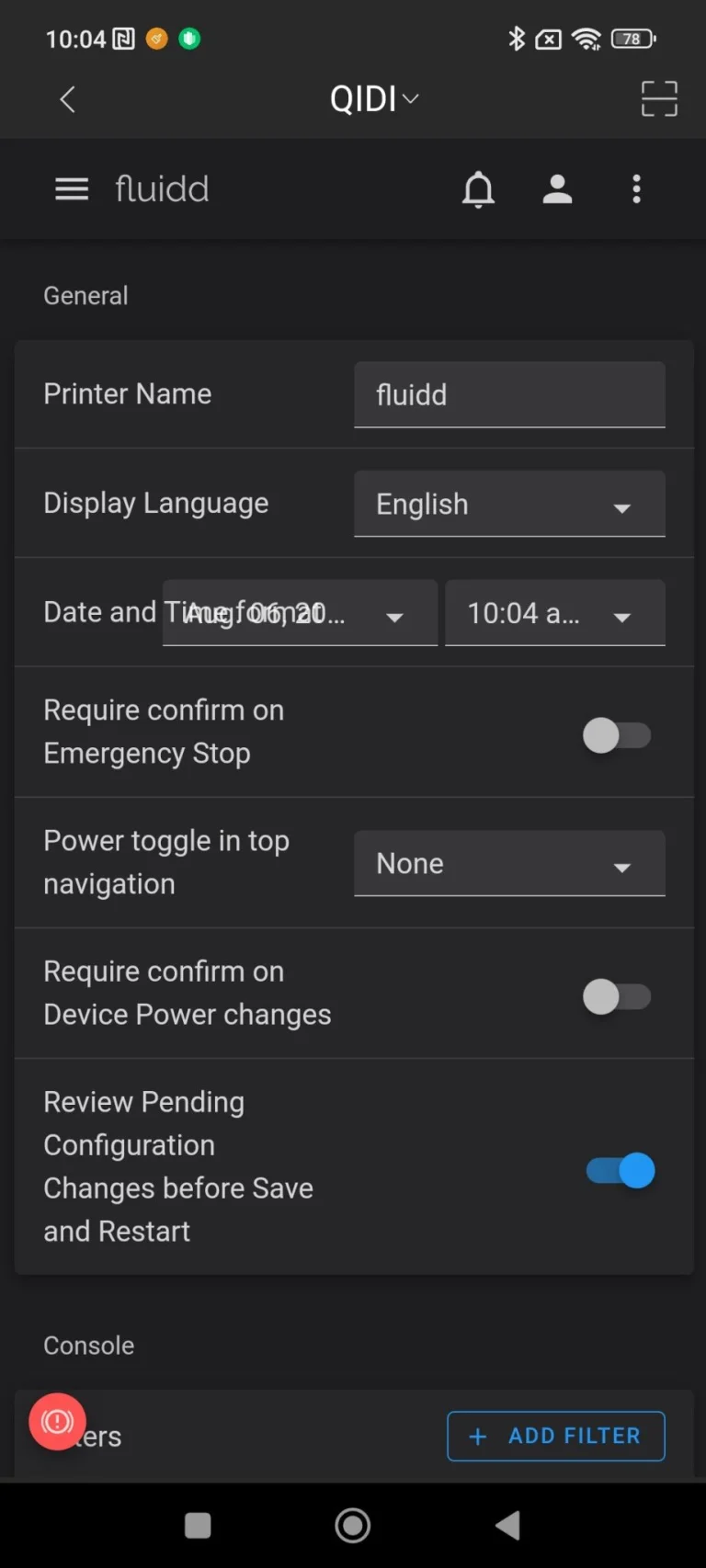Tap the Android home navigation button
Screen dimensions: 706x1568
[353, 1525]
